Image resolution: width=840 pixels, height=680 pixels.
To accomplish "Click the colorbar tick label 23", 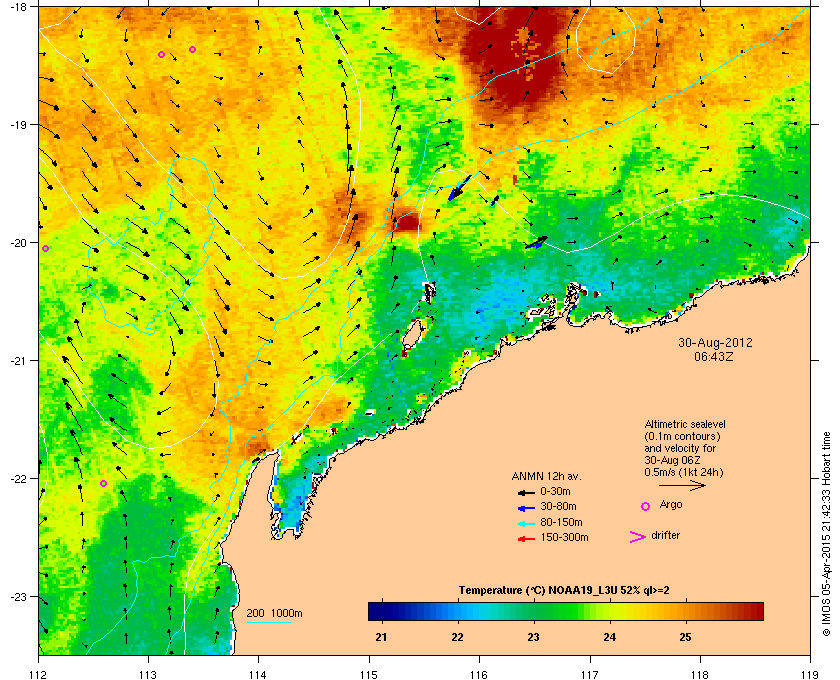I will point(533,638).
